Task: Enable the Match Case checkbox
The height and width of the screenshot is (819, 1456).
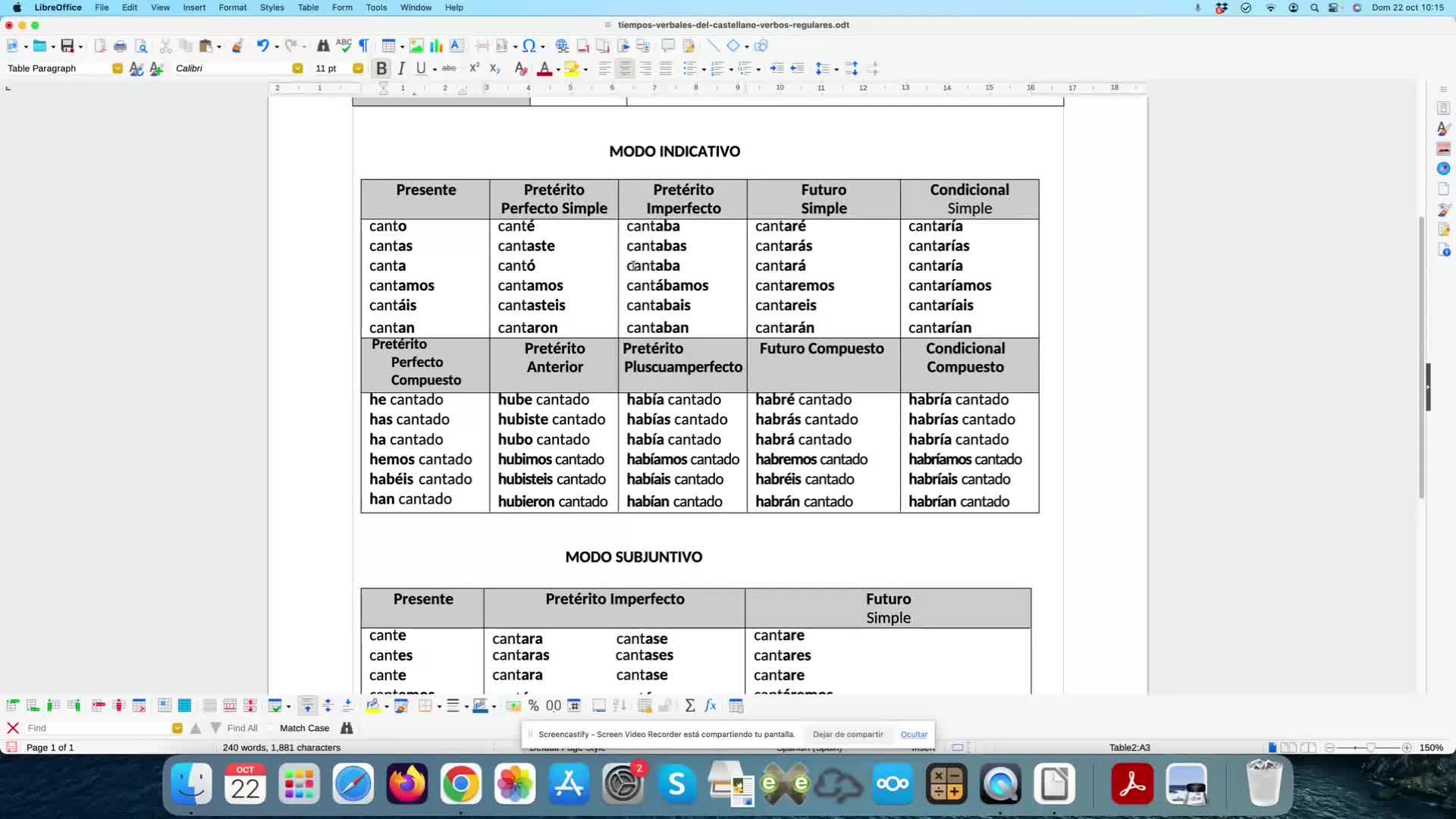Action: [x=271, y=728]
